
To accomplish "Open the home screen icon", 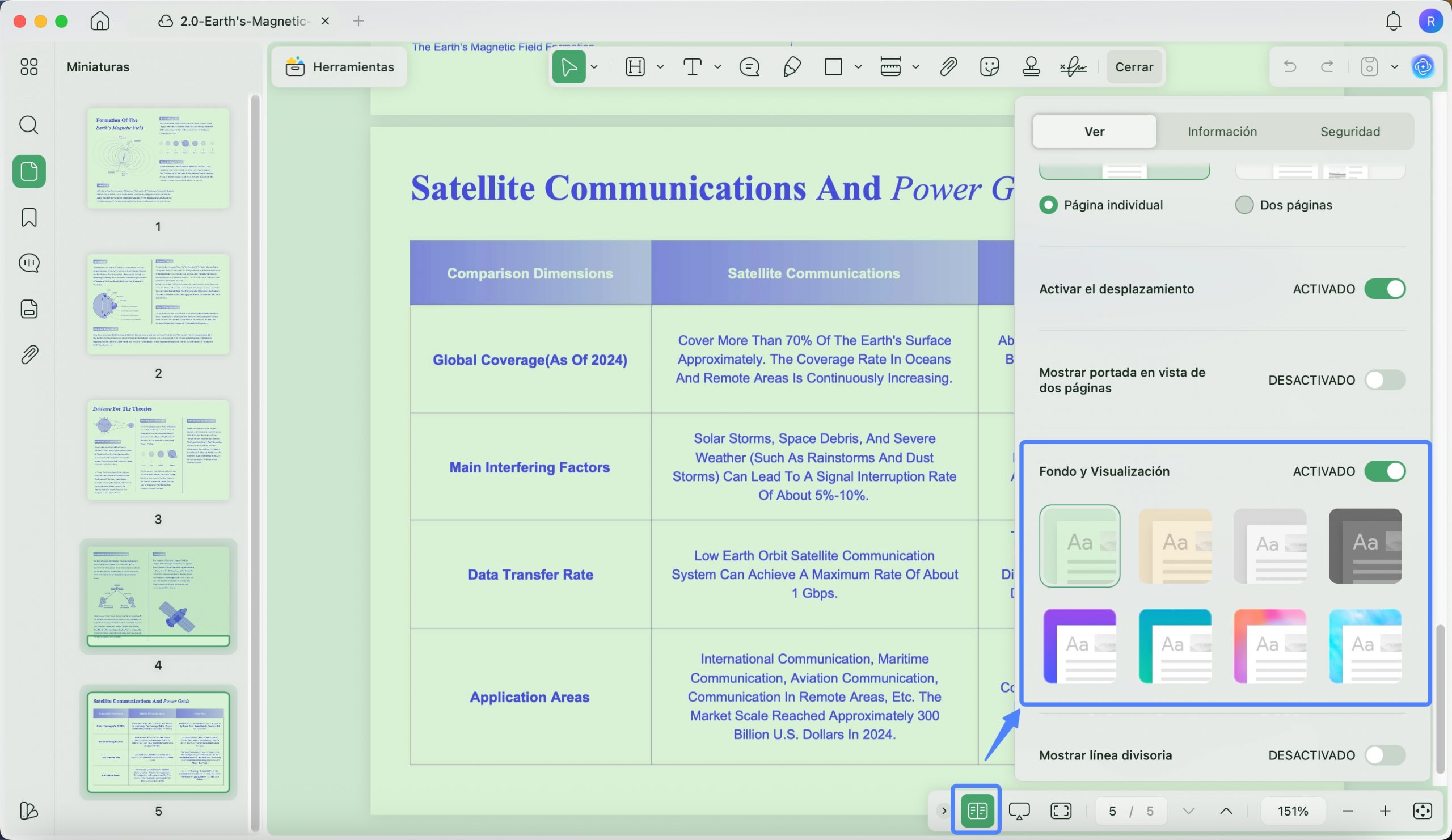I will point(100,22).
